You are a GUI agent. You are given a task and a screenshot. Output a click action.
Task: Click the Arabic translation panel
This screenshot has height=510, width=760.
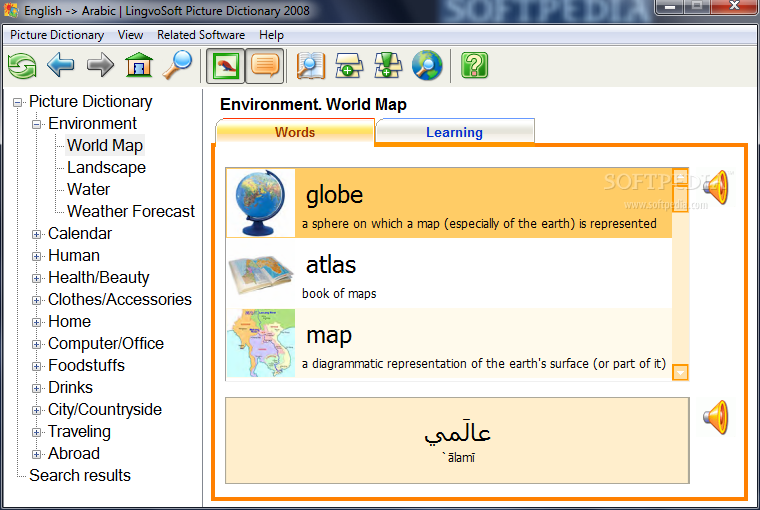pyautogui.click(x=457, y=441)
